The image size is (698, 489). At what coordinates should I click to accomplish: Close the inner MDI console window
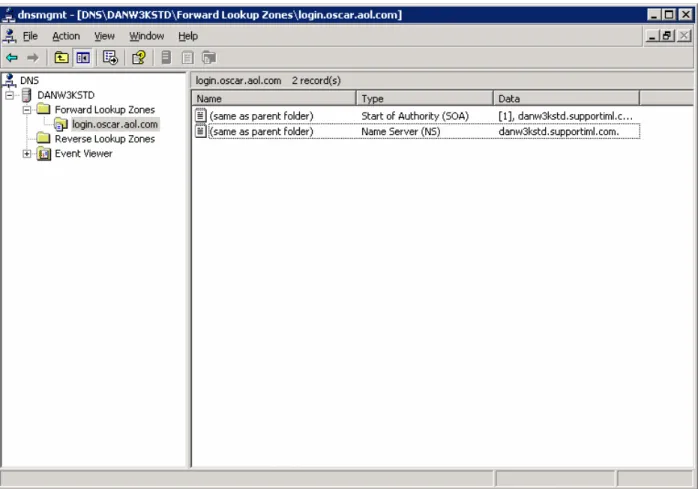click(x=684, y=36)
